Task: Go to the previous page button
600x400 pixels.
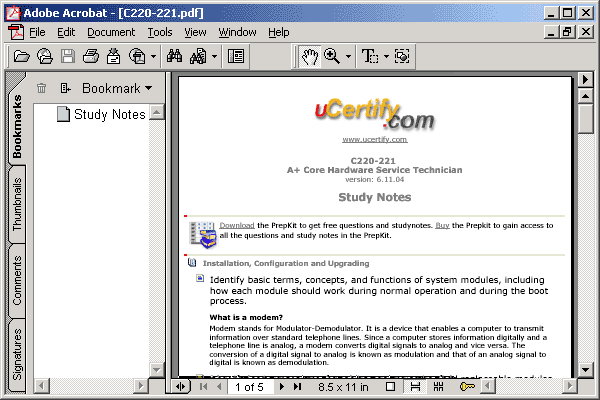Action: click(219, 387)
